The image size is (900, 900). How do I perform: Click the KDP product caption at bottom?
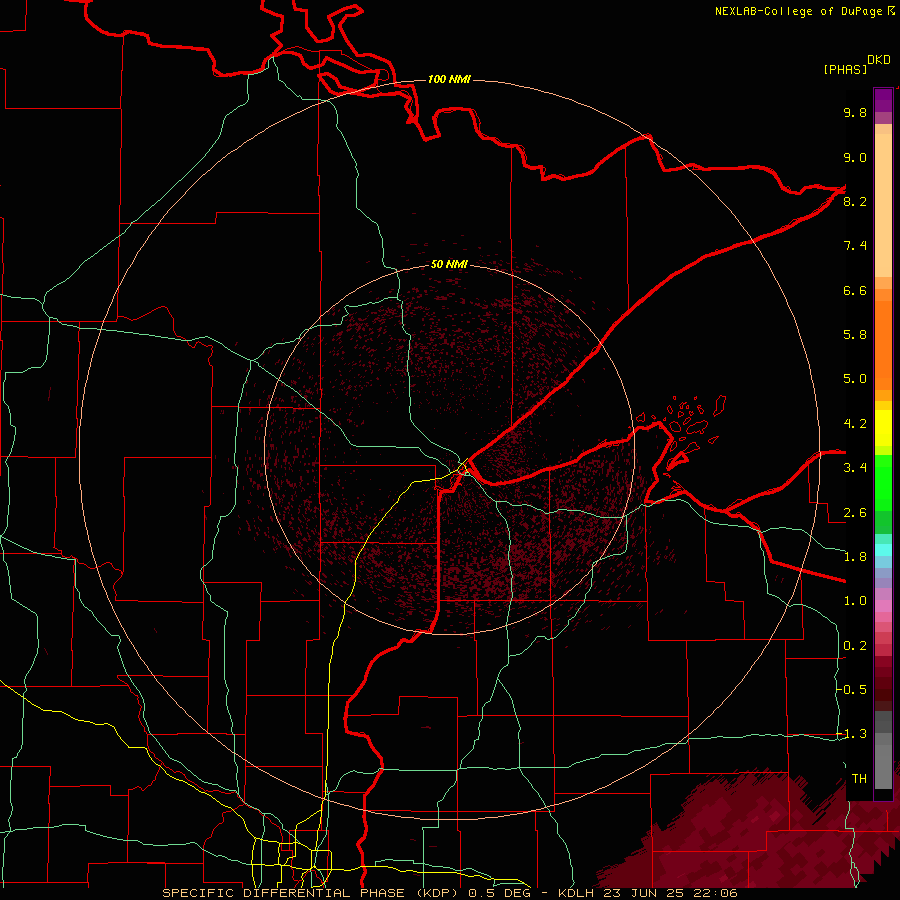pyautogui.click(x=449, y=893)
